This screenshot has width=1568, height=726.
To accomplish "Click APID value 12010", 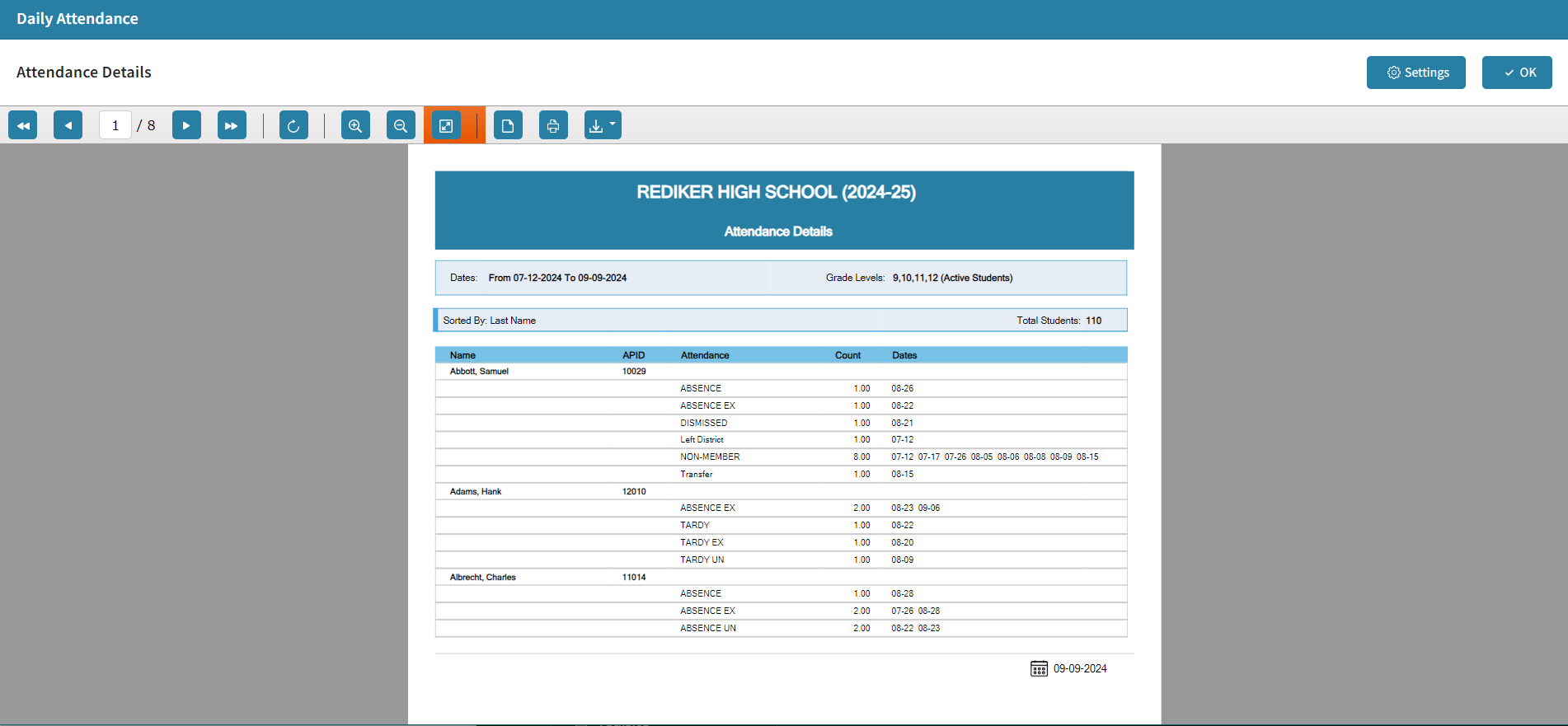I will (634, 492).
